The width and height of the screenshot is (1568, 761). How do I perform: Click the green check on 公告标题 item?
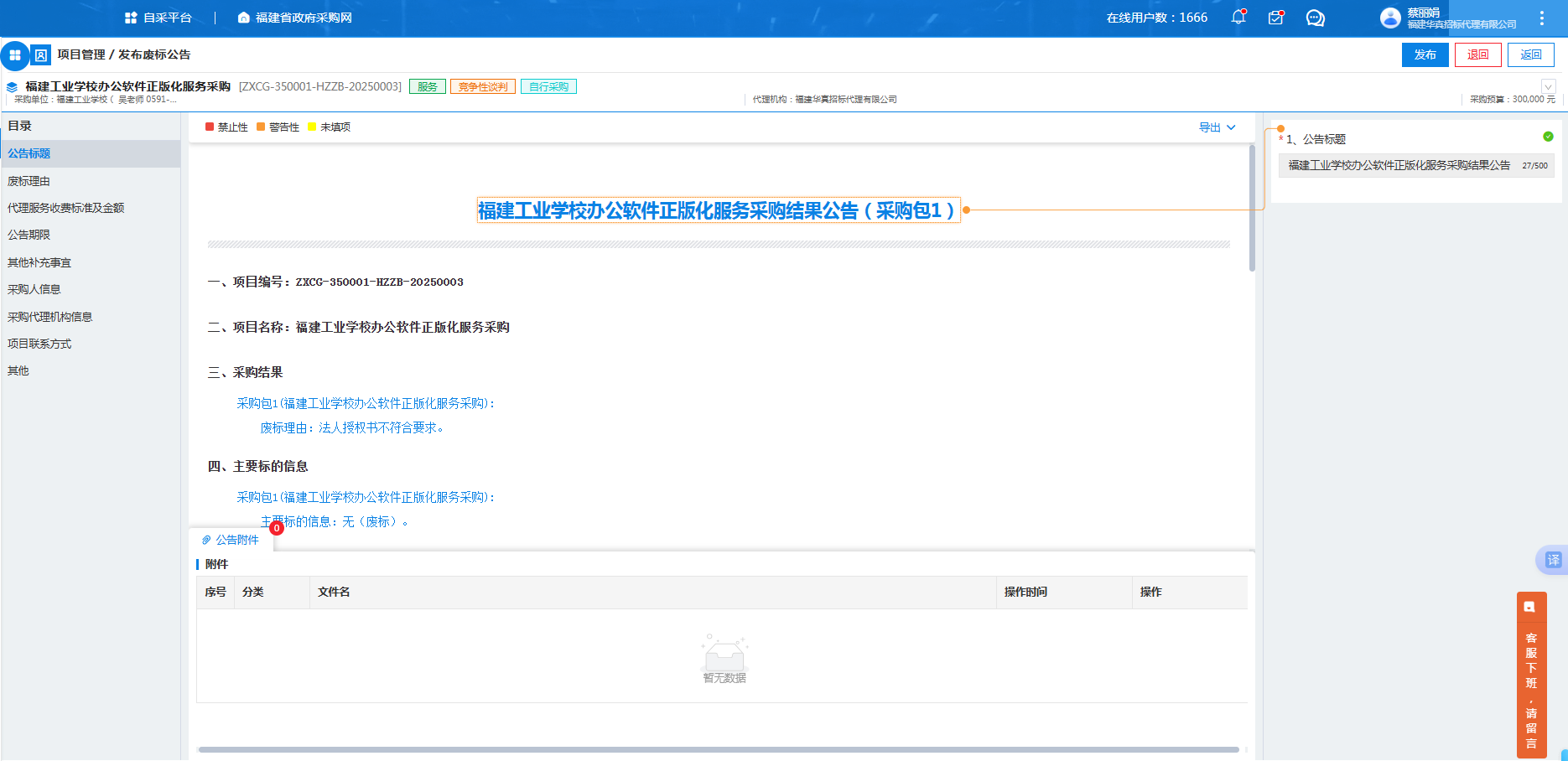(x=1548, y=137)
